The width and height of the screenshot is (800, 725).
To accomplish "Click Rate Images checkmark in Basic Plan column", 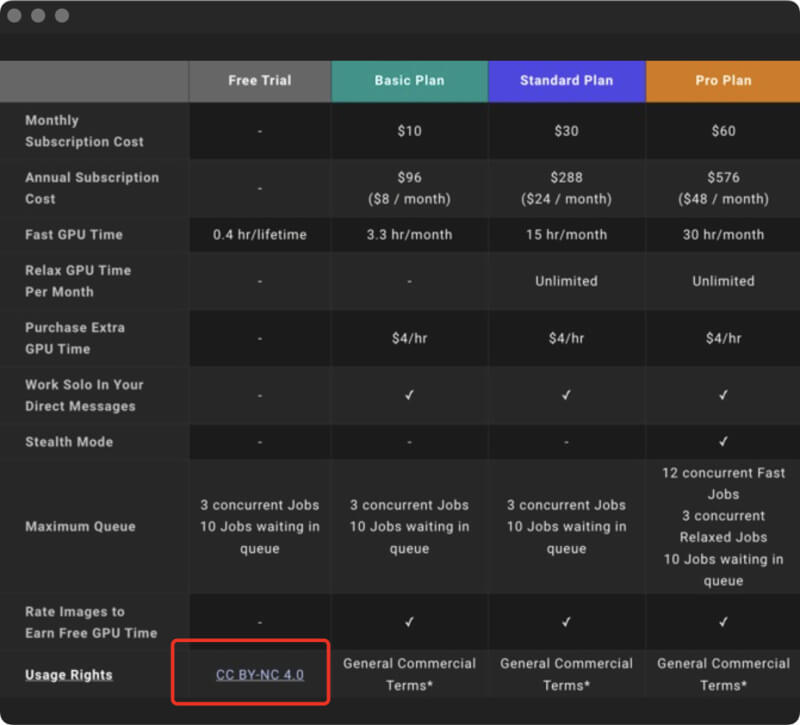I will [409, 622].
